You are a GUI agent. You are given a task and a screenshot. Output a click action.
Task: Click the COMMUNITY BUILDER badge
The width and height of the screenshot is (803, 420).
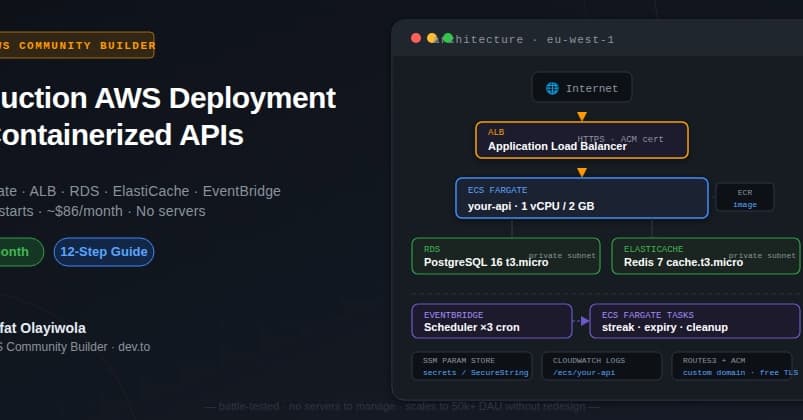click(77, 45)
